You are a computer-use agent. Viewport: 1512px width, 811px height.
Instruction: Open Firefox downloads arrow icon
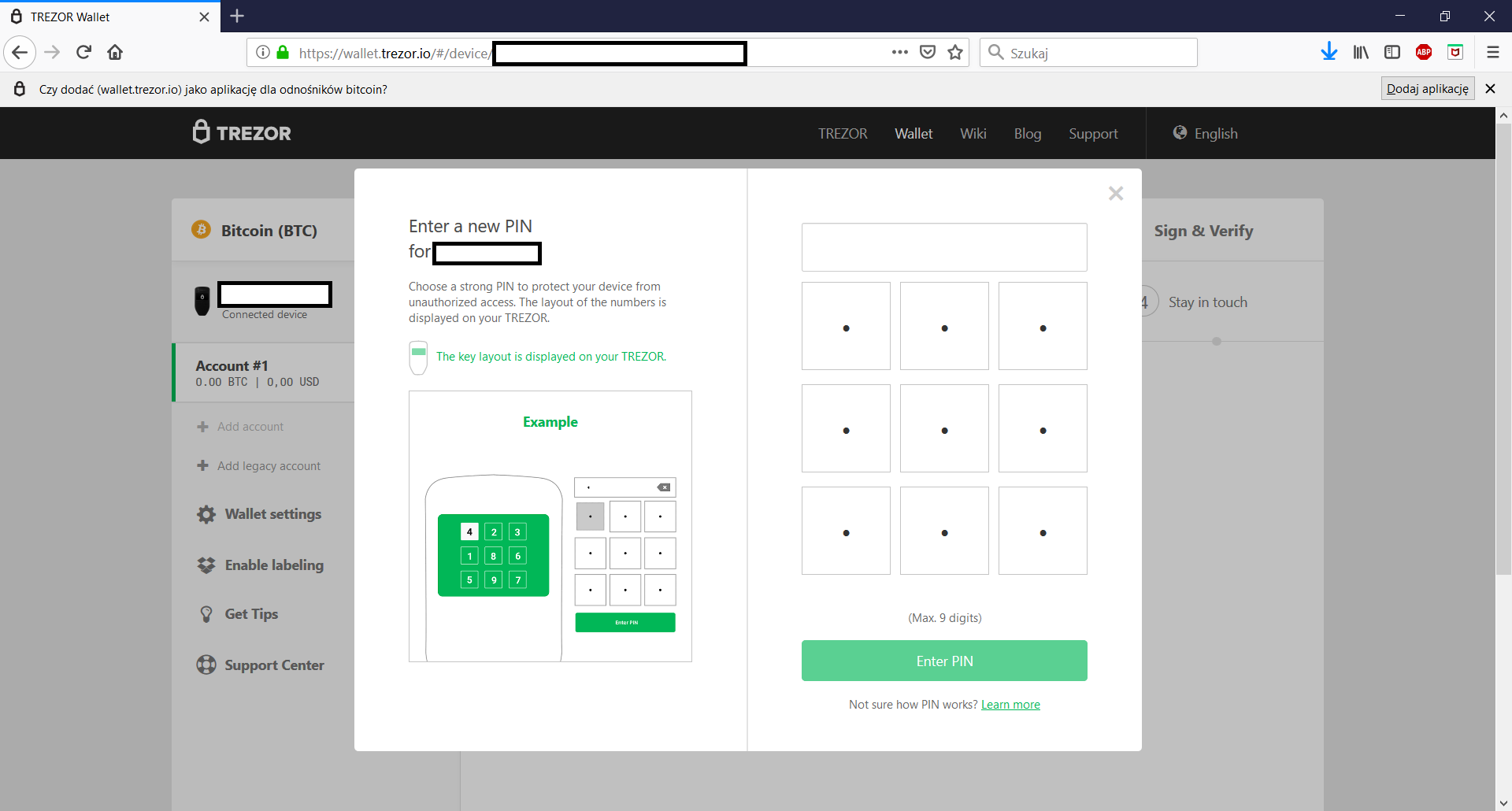pos(1329,52)
